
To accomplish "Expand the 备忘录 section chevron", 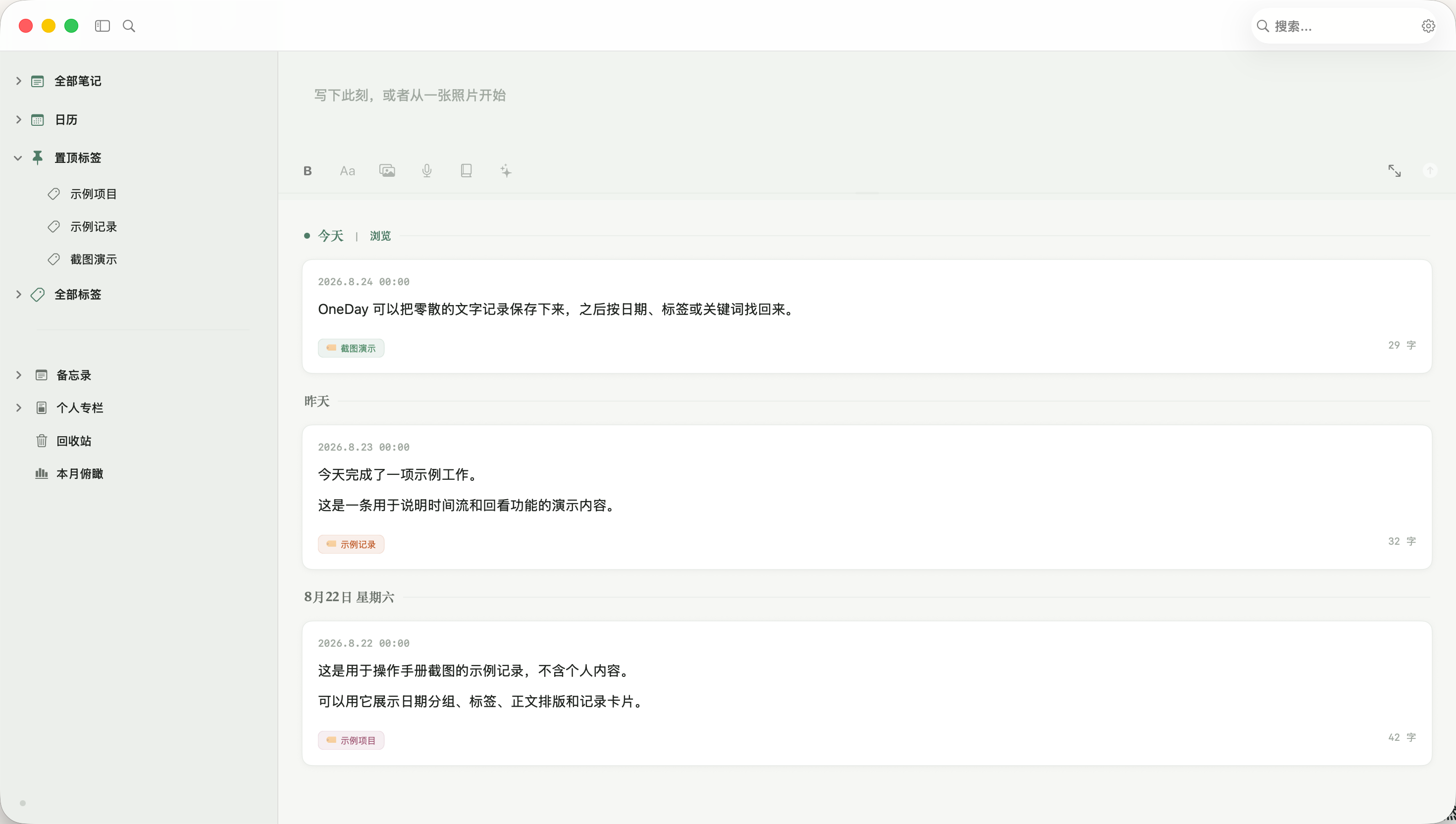I will pyautogui.click(x=19, y=375).
